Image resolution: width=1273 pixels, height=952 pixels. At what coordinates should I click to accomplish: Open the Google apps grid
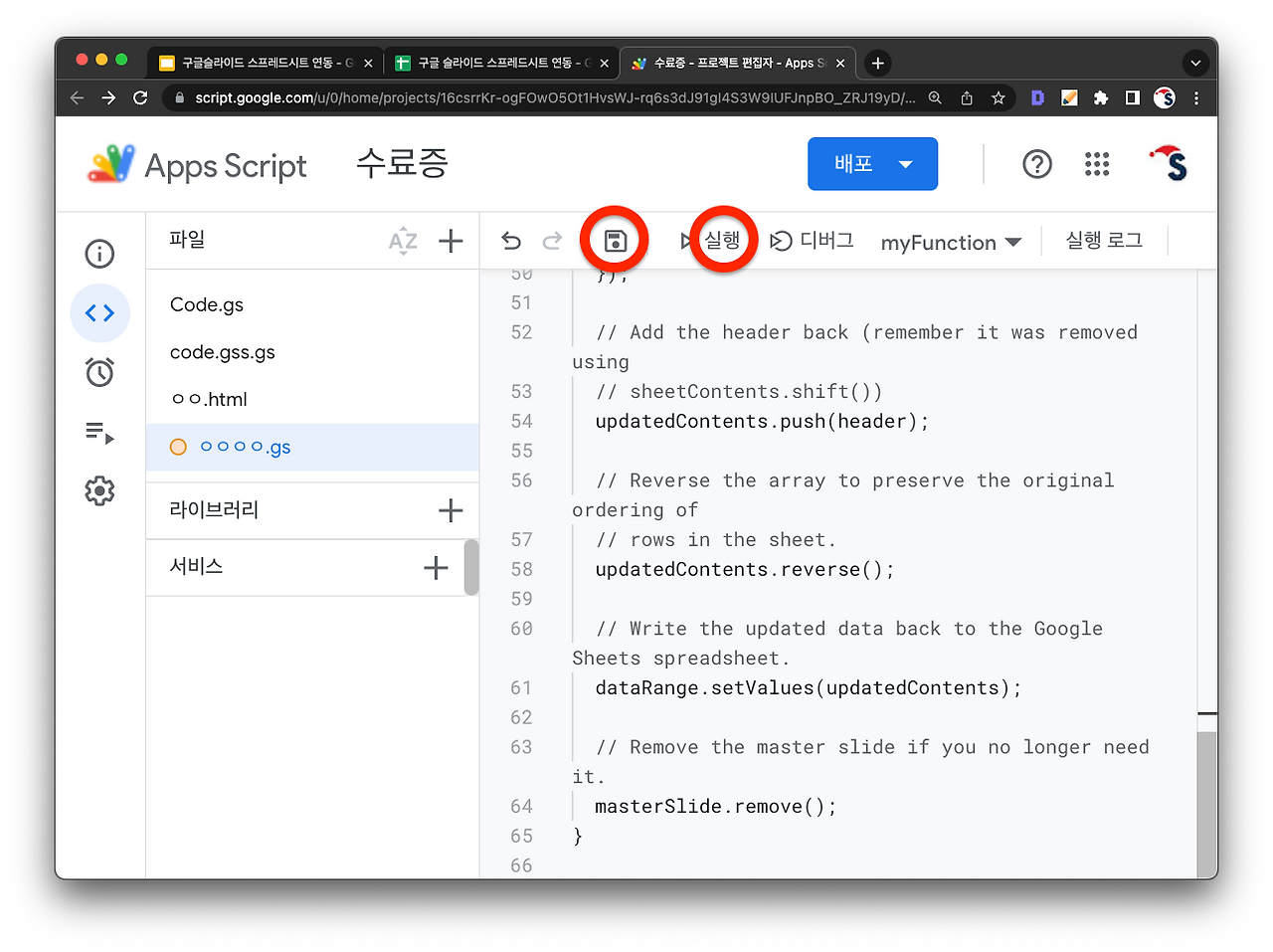click(1097, 164)
